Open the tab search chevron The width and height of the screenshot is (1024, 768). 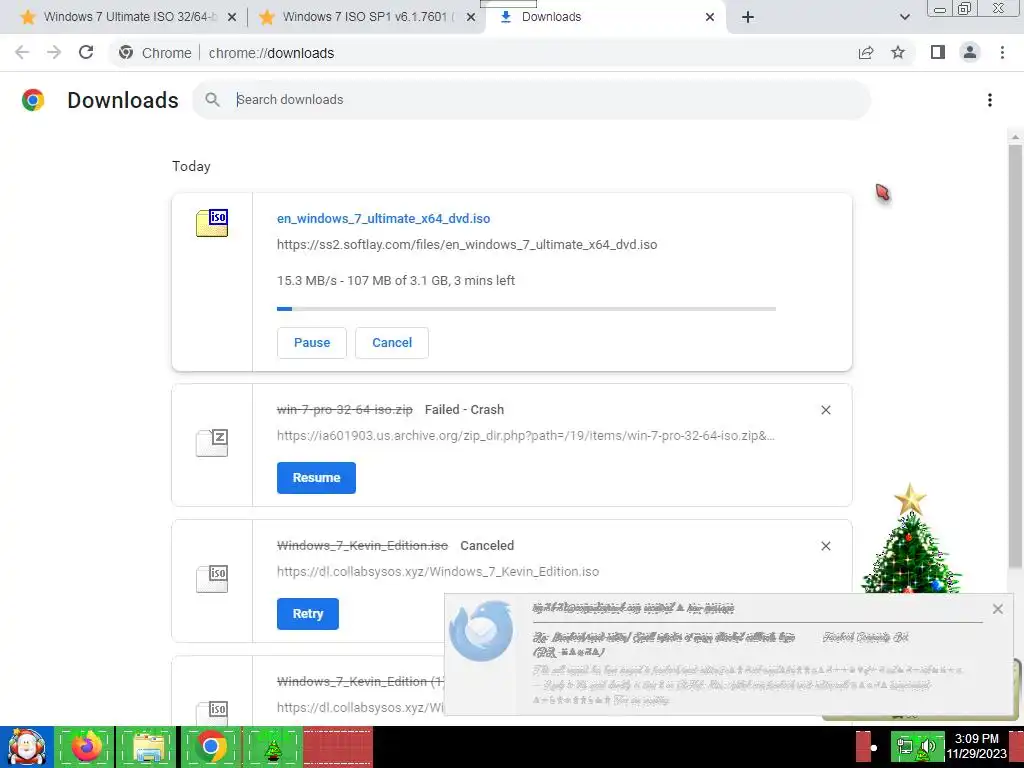pos(904,18)
